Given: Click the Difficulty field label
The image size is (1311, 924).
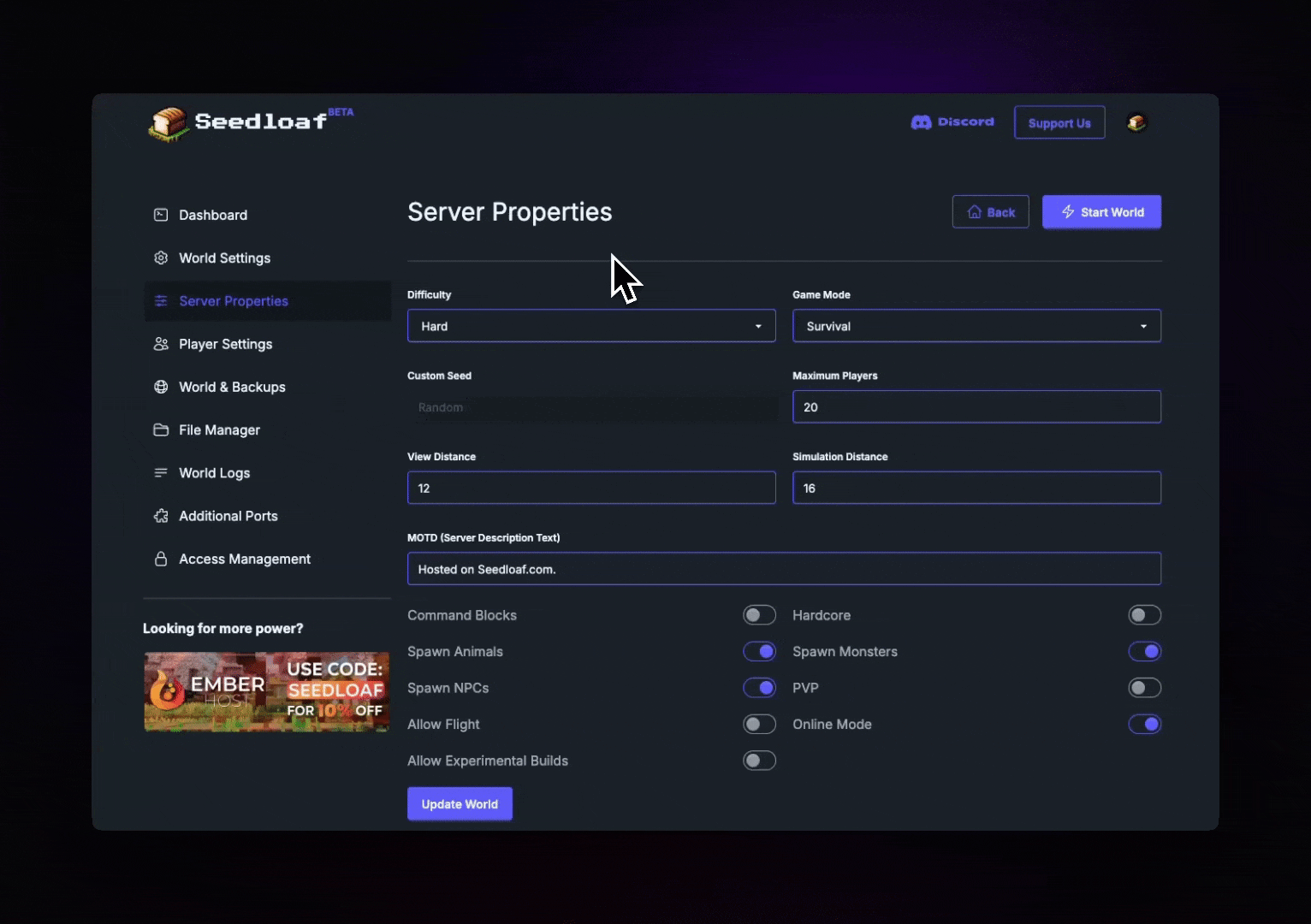Looking at the screenshot, I should coord(429,294).
